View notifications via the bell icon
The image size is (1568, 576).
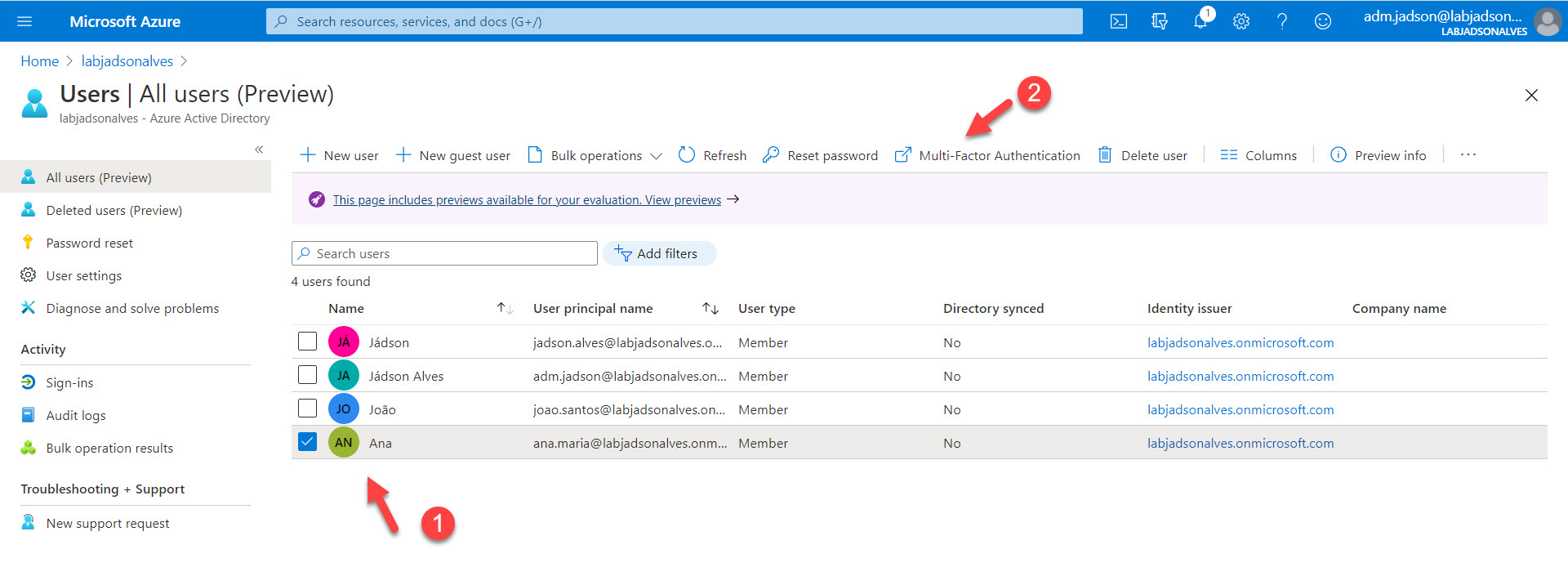click(x=1200, y=21)
